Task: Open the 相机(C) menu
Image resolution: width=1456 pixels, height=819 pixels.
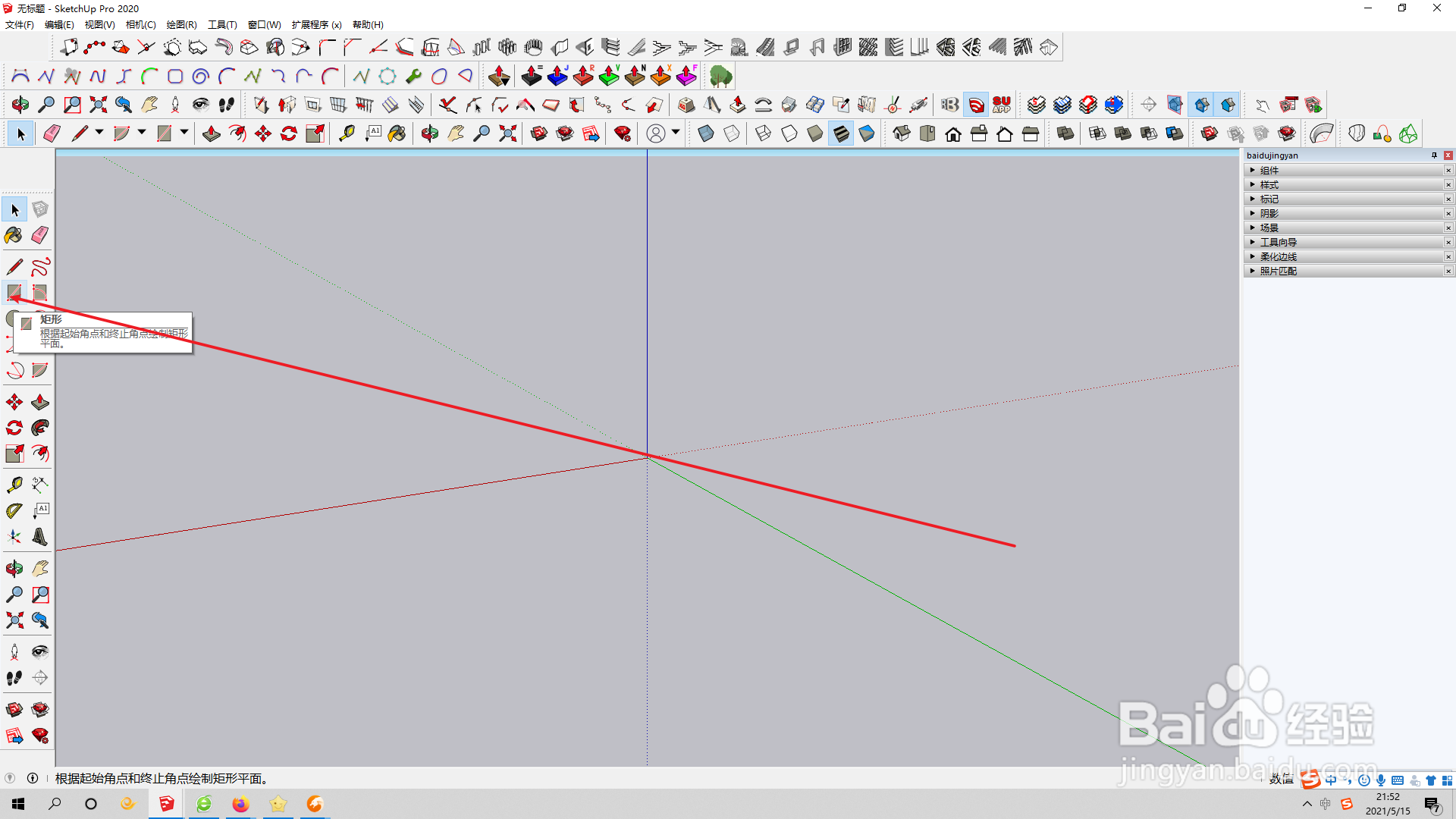Action: tap(140, 25)
